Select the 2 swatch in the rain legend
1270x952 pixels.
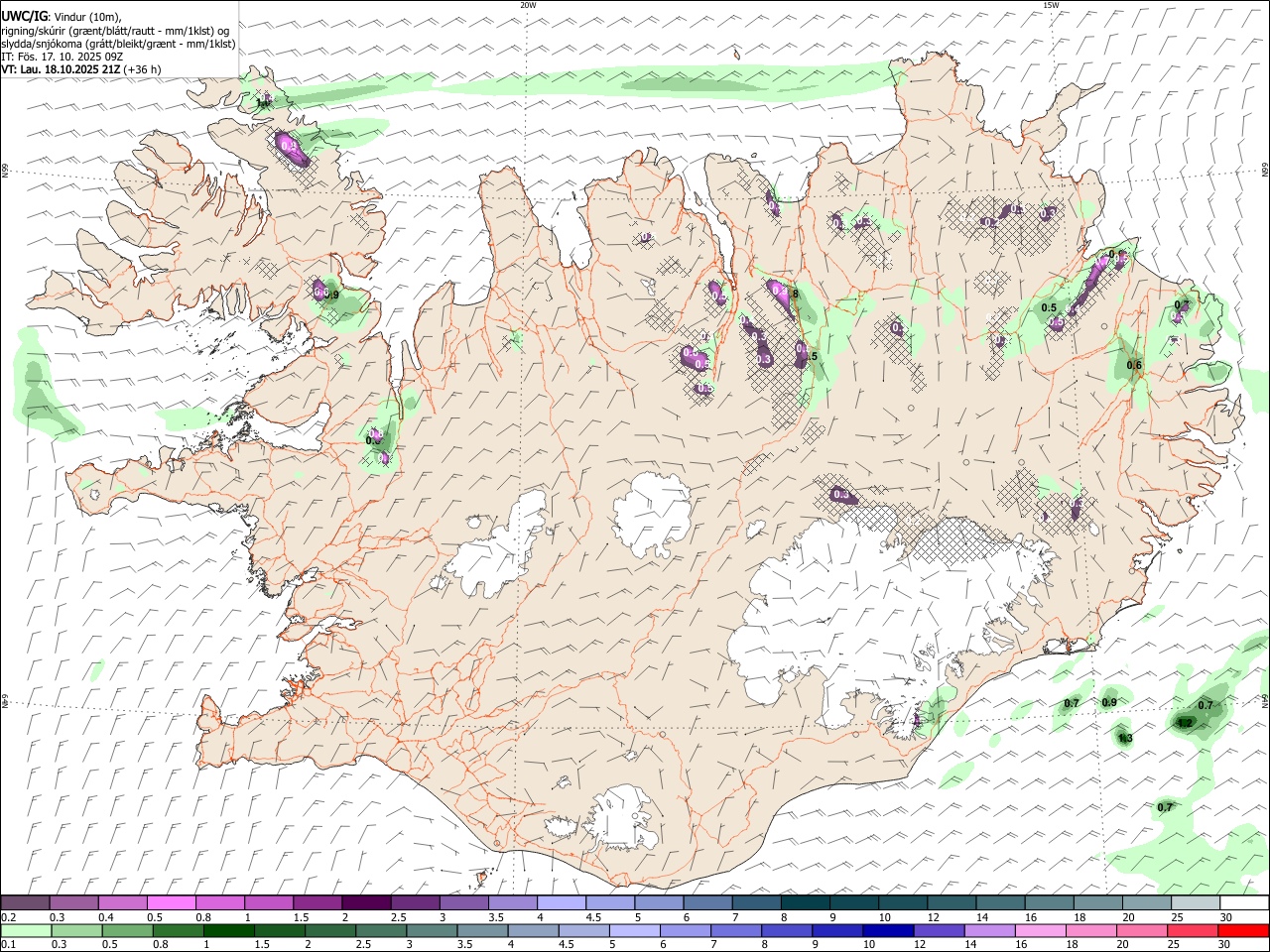point(329,931)
